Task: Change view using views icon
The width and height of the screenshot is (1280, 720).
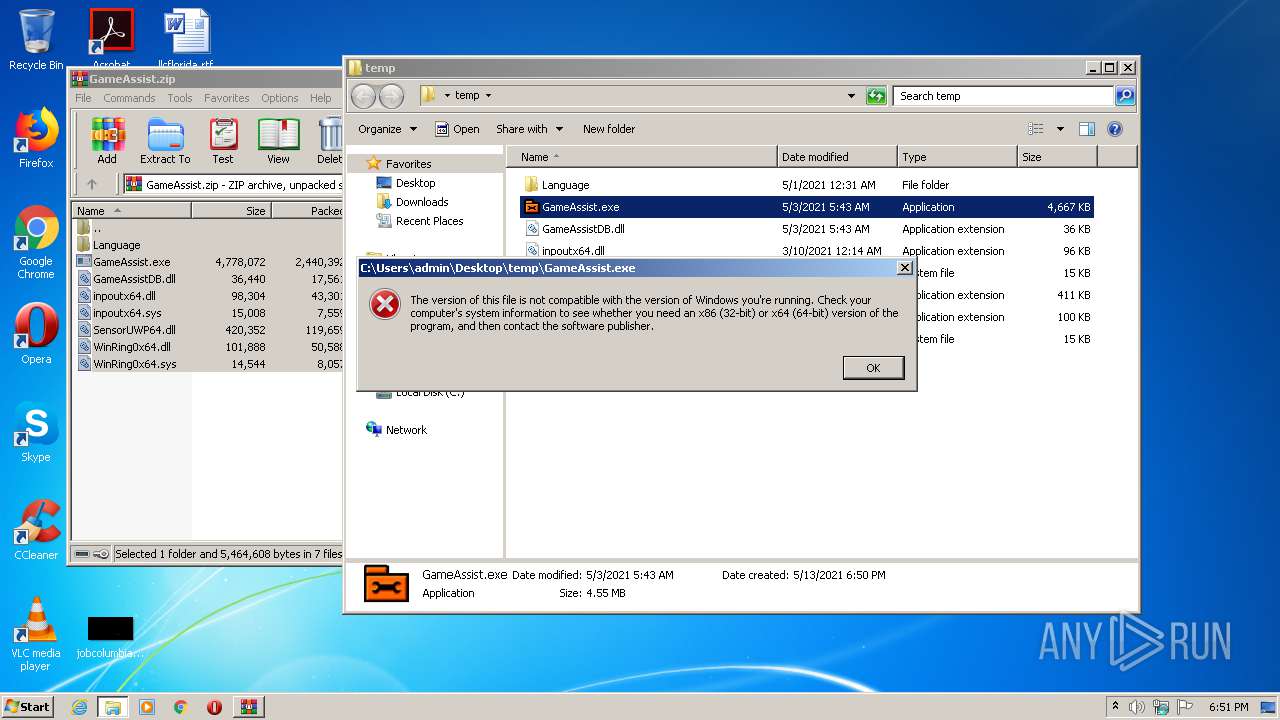Action: click(1035, 129)
